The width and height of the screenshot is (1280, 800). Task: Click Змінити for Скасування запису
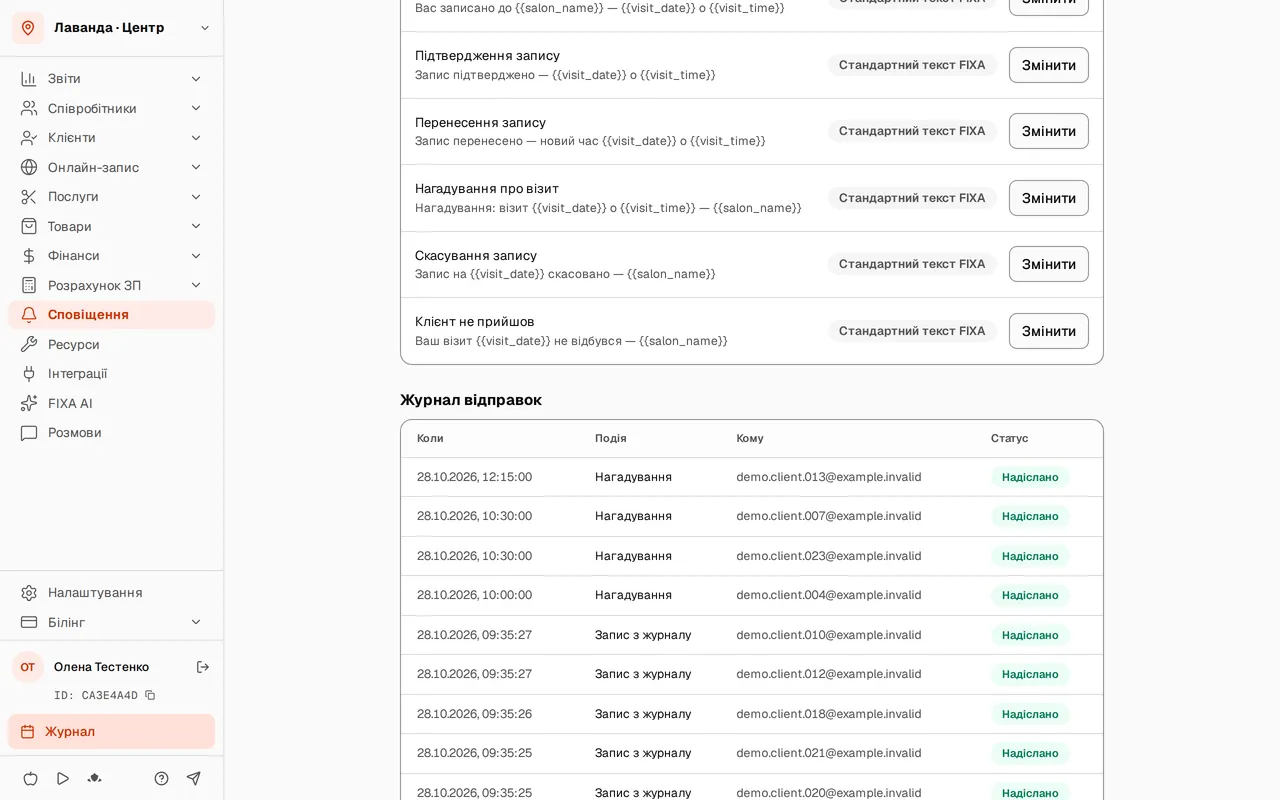(1048, 264)
